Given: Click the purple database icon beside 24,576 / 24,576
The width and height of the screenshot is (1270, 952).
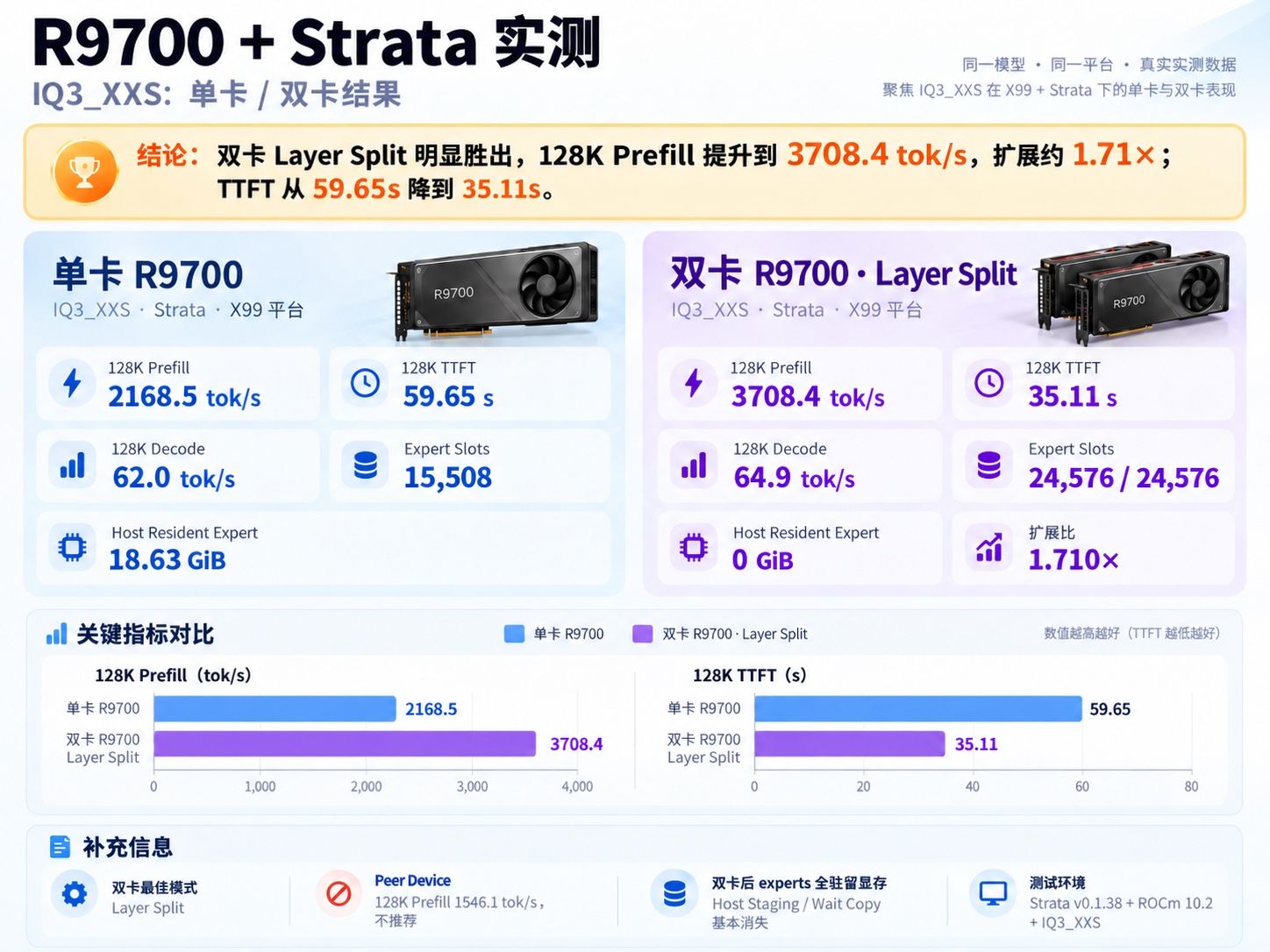Looking at the screenshot, I should 988,465.
